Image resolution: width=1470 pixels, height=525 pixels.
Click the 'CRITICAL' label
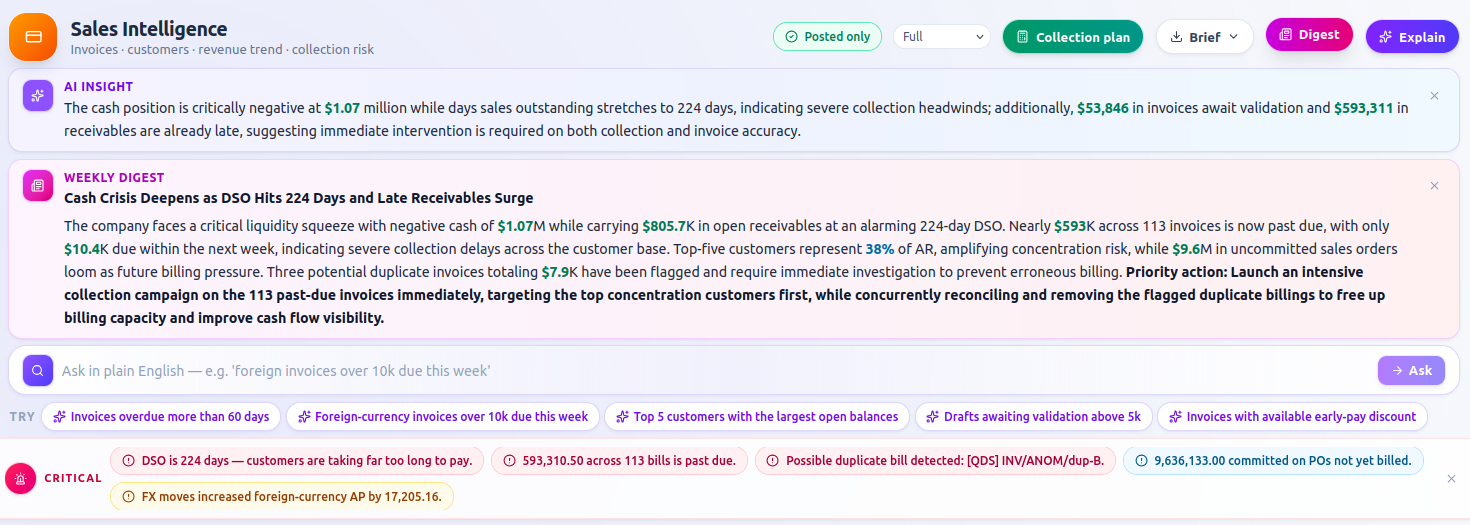tap(73, 479)
